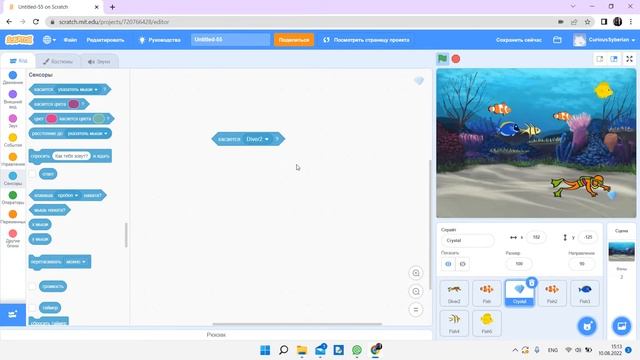Viewport: 640px width, 360px height.
Task: Click Сохранить сейчас
Action: (x=519, y=40)
